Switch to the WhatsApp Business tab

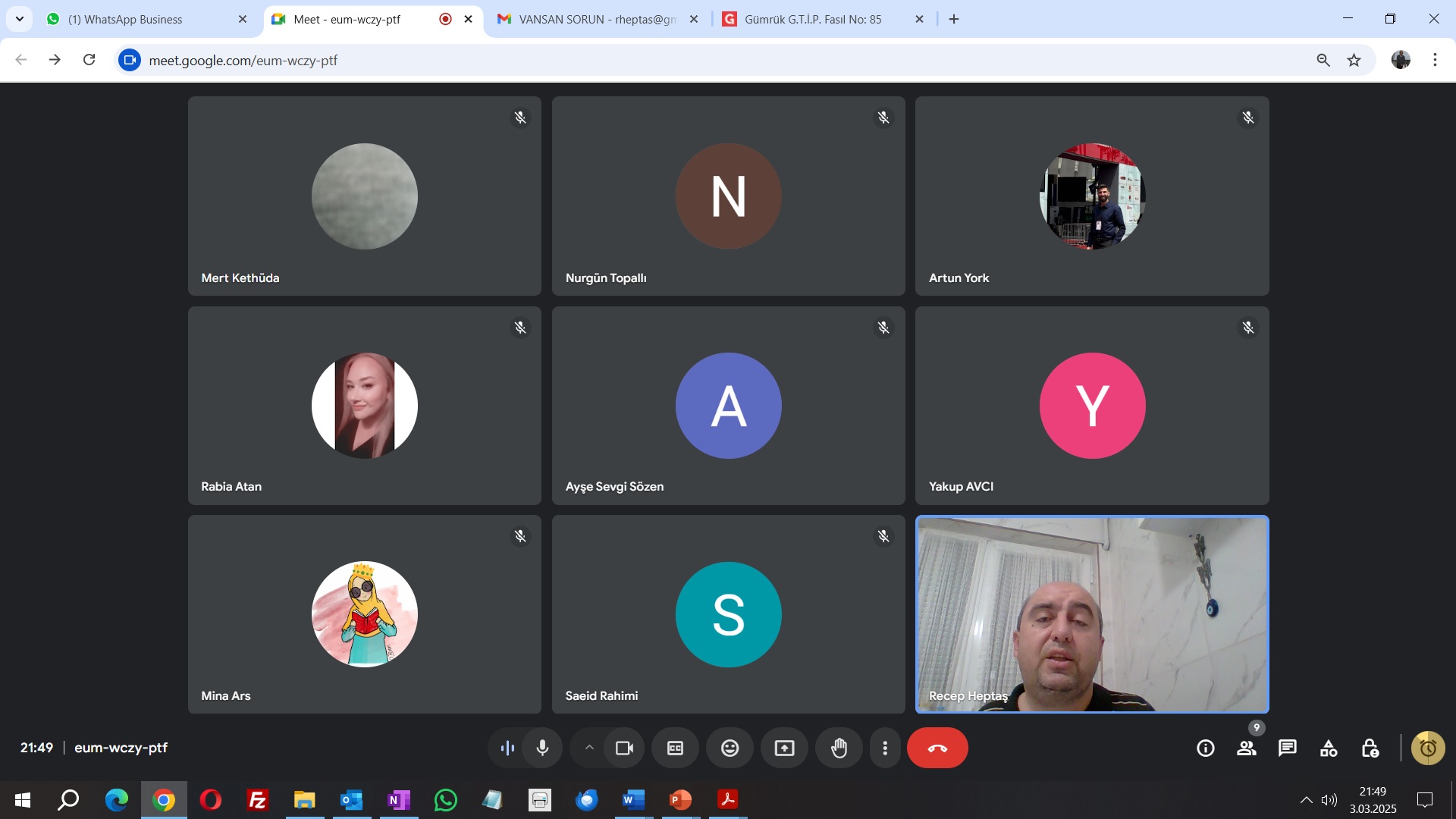click(x=146, y=19)
